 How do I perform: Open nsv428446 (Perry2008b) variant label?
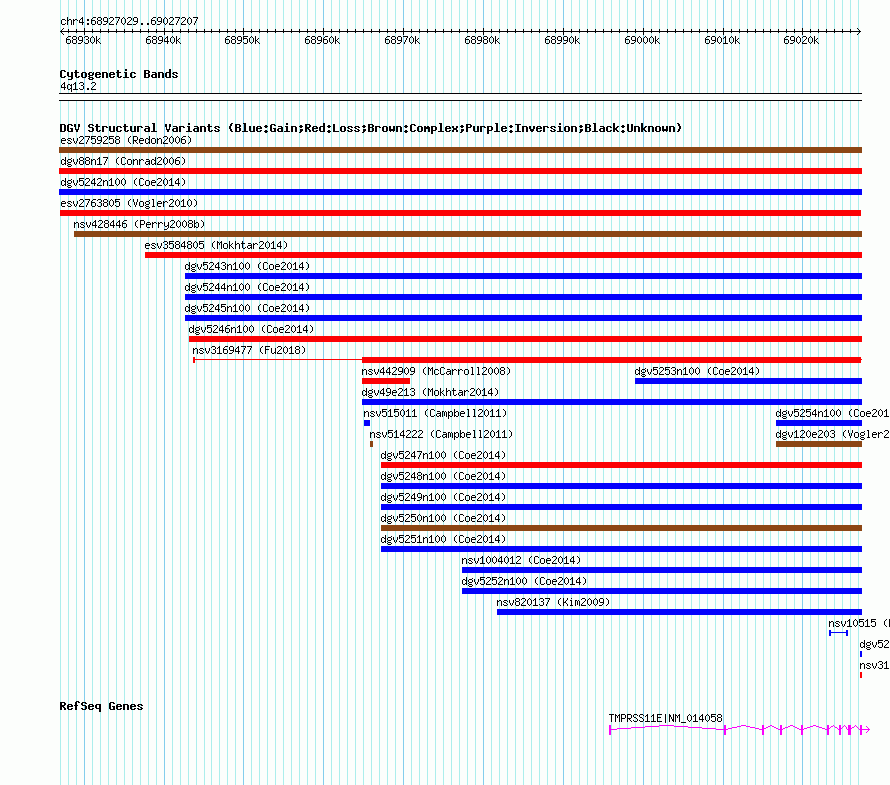[x=139, y=224]
